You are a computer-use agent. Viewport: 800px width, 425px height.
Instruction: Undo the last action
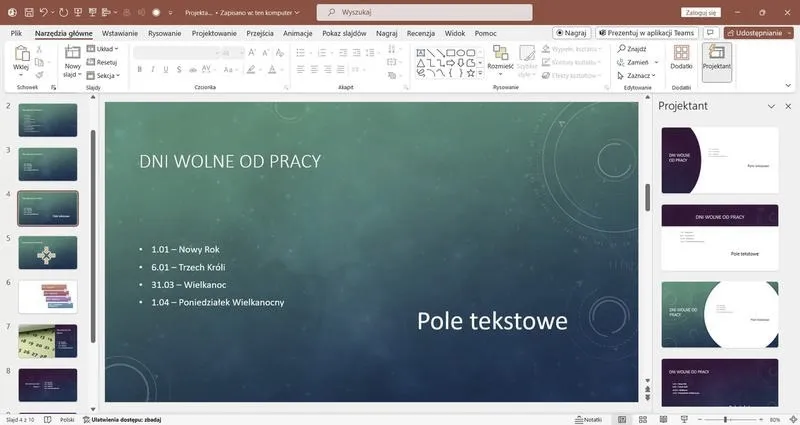click(44, 12)
